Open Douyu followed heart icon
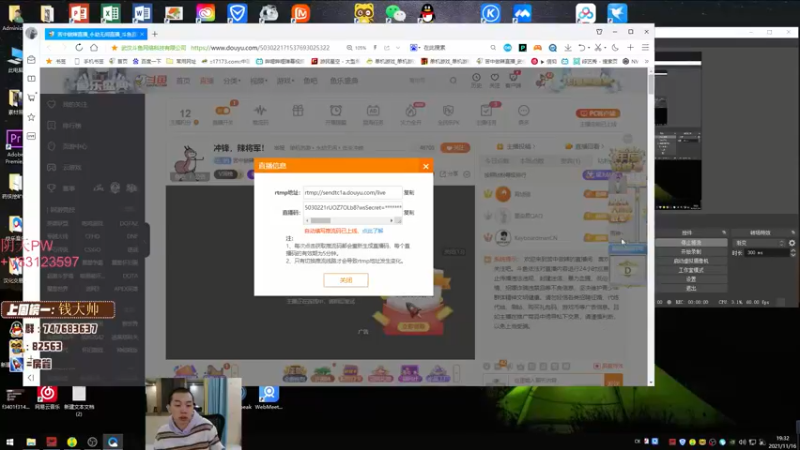The width and height of the screenshot is (800, 450). 494,80
